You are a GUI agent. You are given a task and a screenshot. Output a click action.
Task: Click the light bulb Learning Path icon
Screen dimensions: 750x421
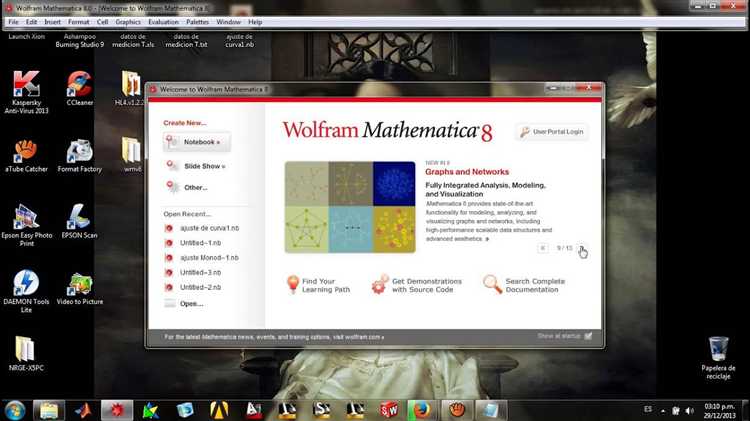[293, 285]
